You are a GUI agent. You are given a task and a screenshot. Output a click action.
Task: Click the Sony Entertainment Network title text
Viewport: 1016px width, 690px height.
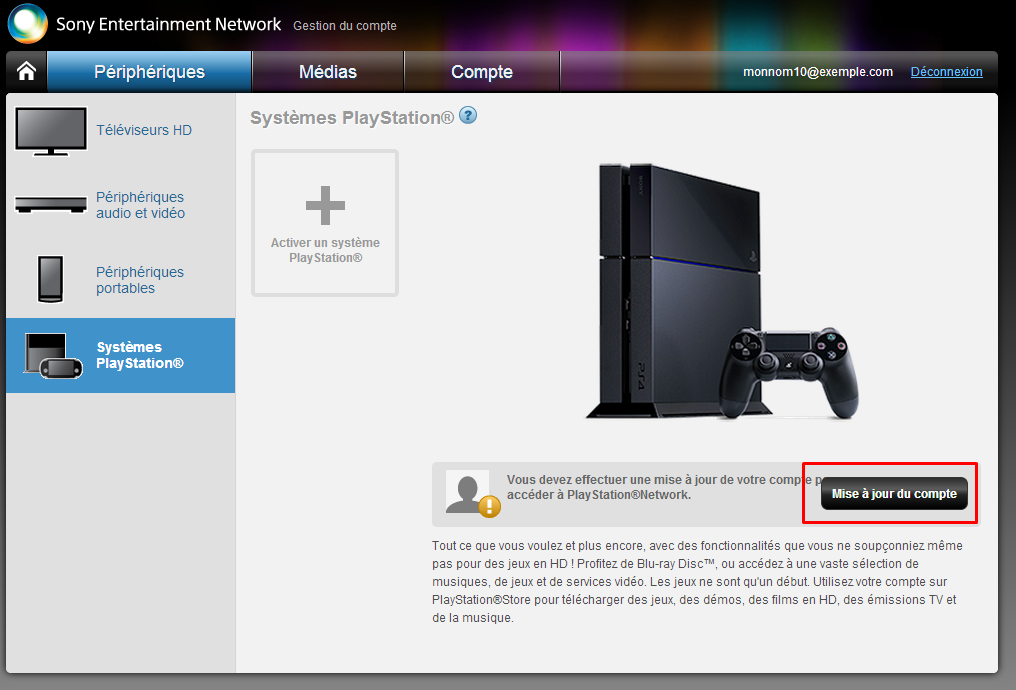click(168, 25)
